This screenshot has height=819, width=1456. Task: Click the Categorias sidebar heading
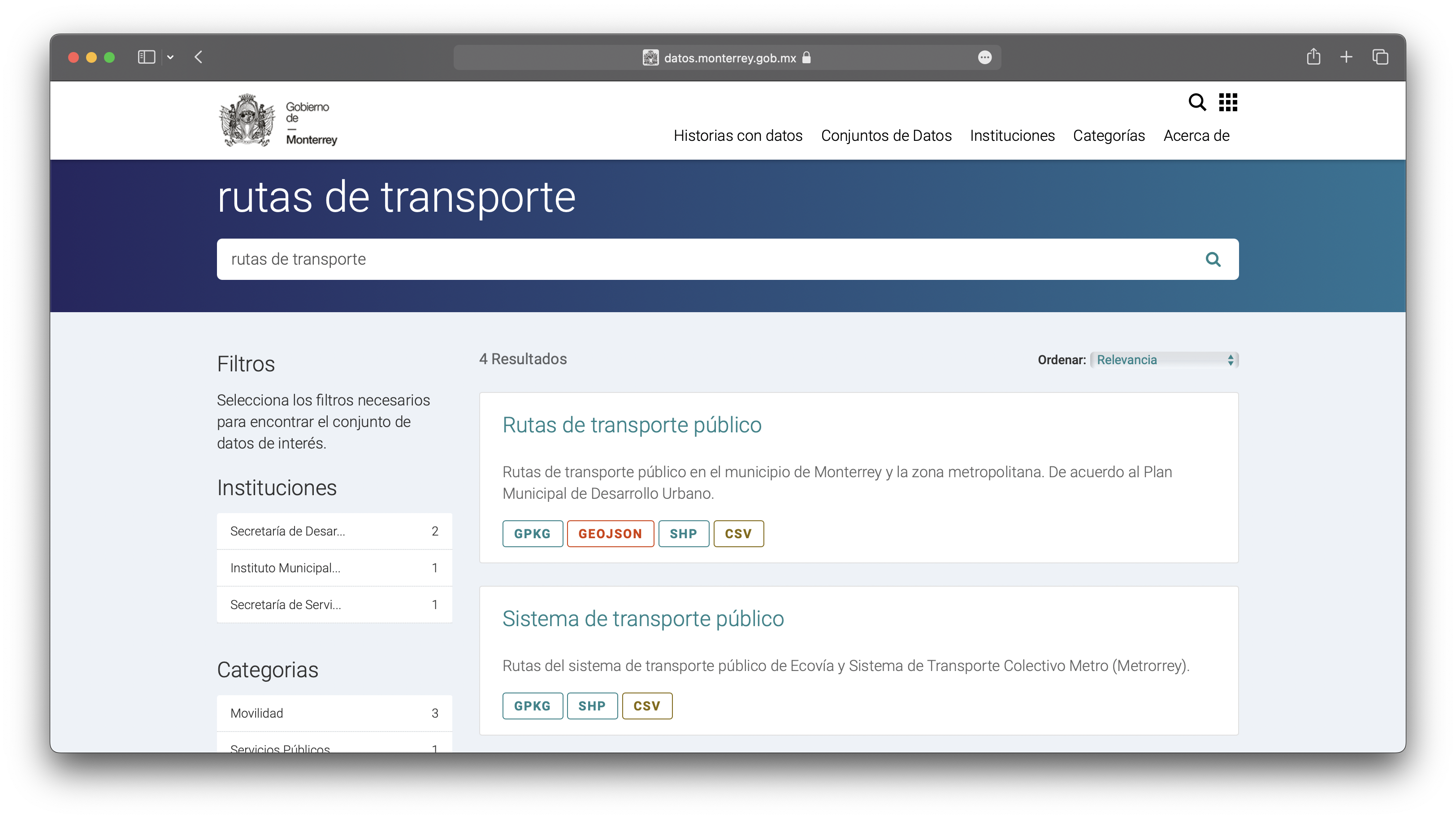coord(267,669)
